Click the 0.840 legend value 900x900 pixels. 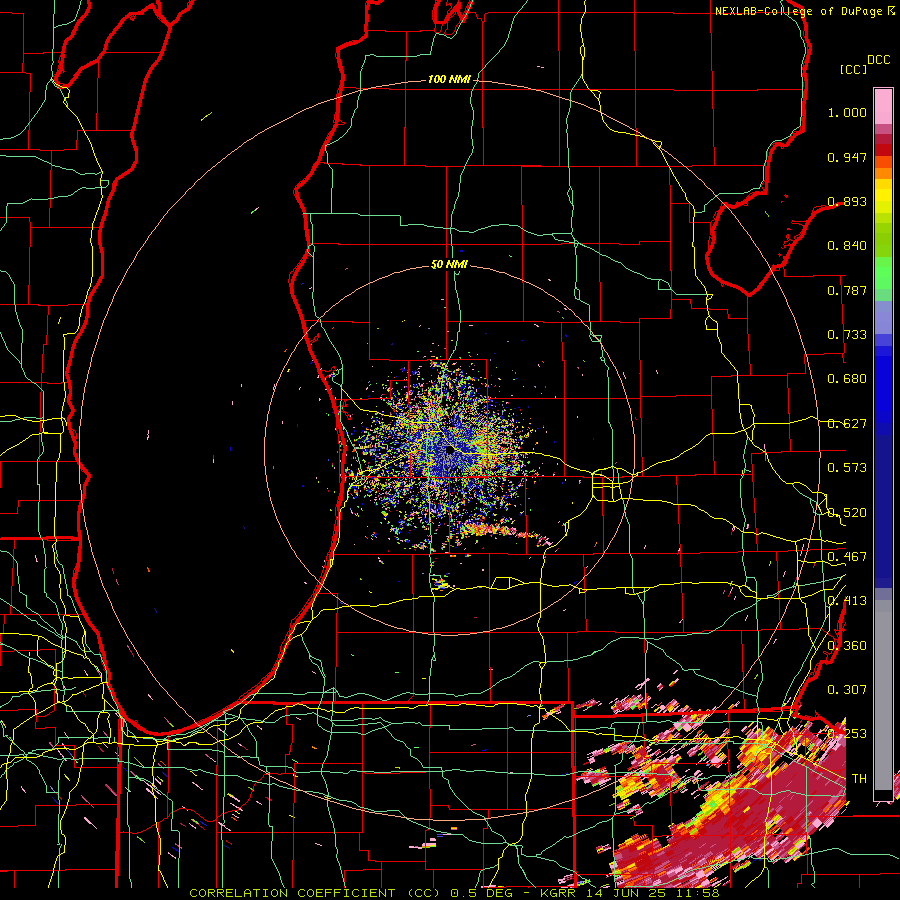click(847, 246)
